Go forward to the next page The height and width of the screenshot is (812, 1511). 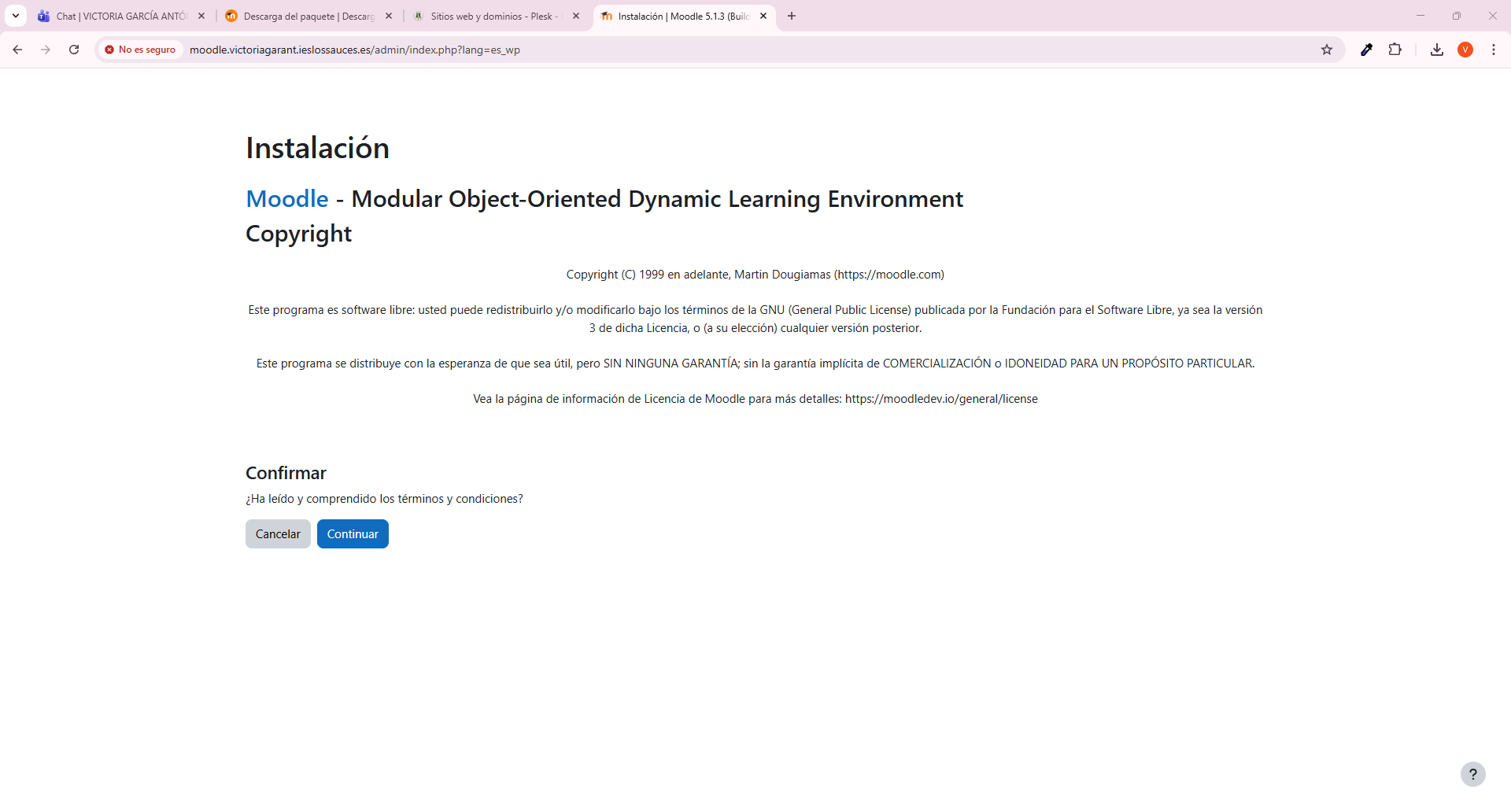pos(46,50)
